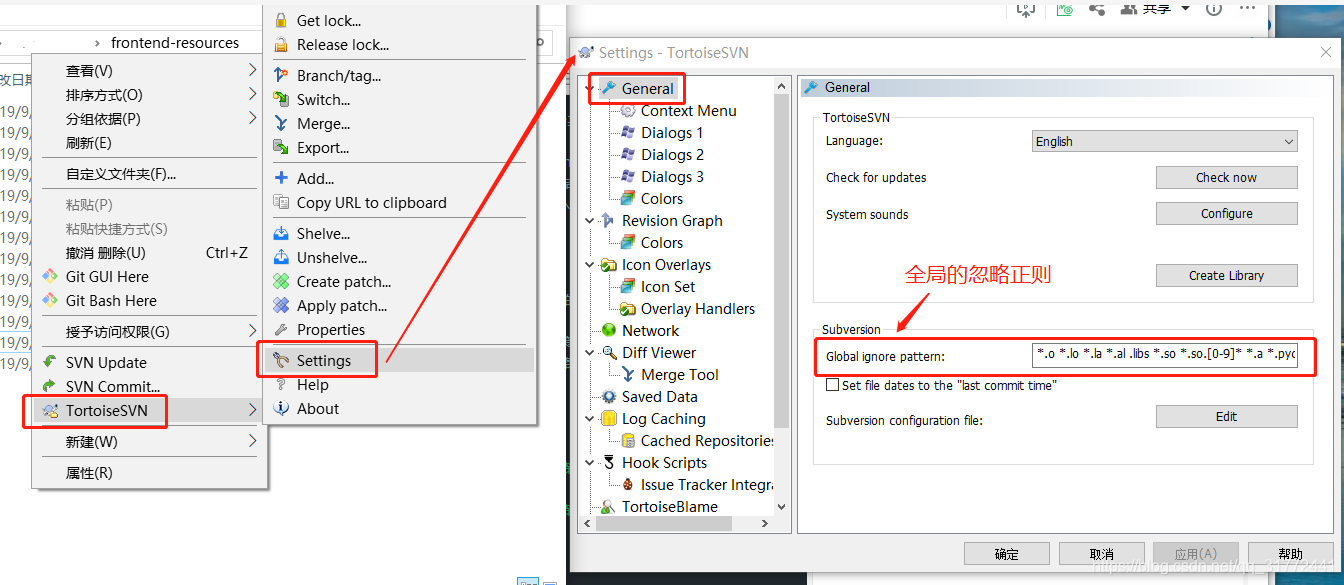
Task: Collapse the General tree node
Action: (590, 89)
